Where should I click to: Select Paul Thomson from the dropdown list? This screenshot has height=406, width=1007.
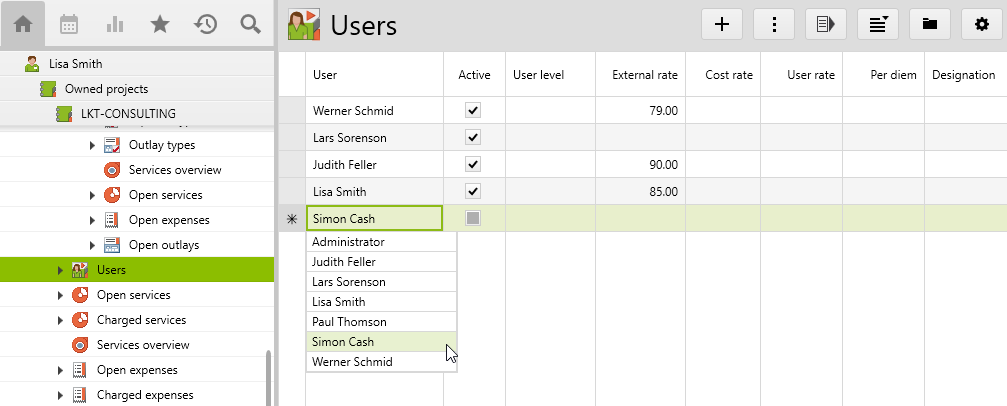343,322
